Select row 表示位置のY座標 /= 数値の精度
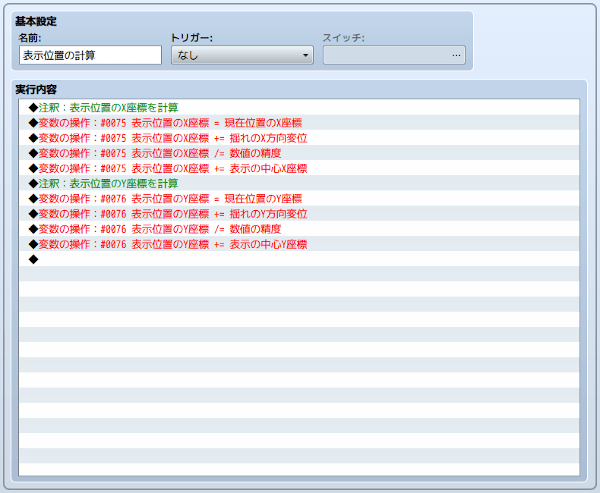Screen dimensions: 600x493 [299, 229]
